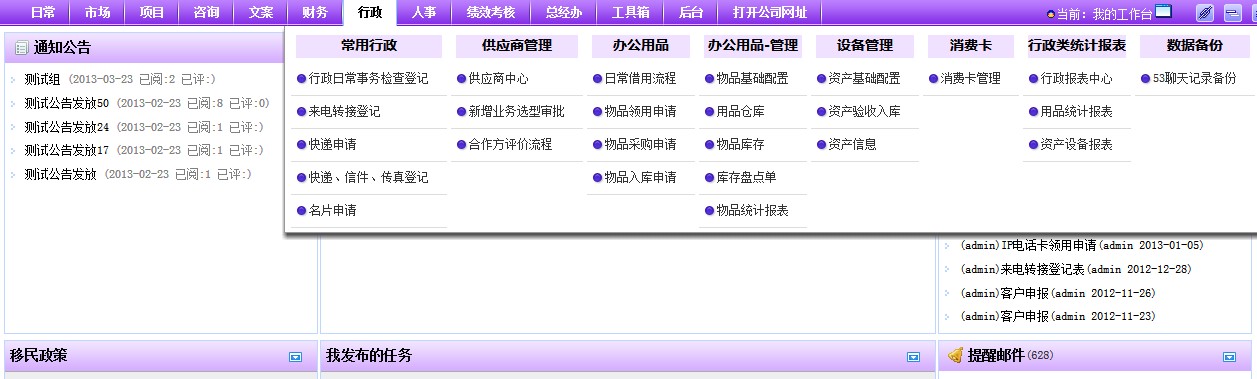The image size is (1257, 379).
Task: Click the window icon beside 我的工作台
Action: tap(1163, 12)
